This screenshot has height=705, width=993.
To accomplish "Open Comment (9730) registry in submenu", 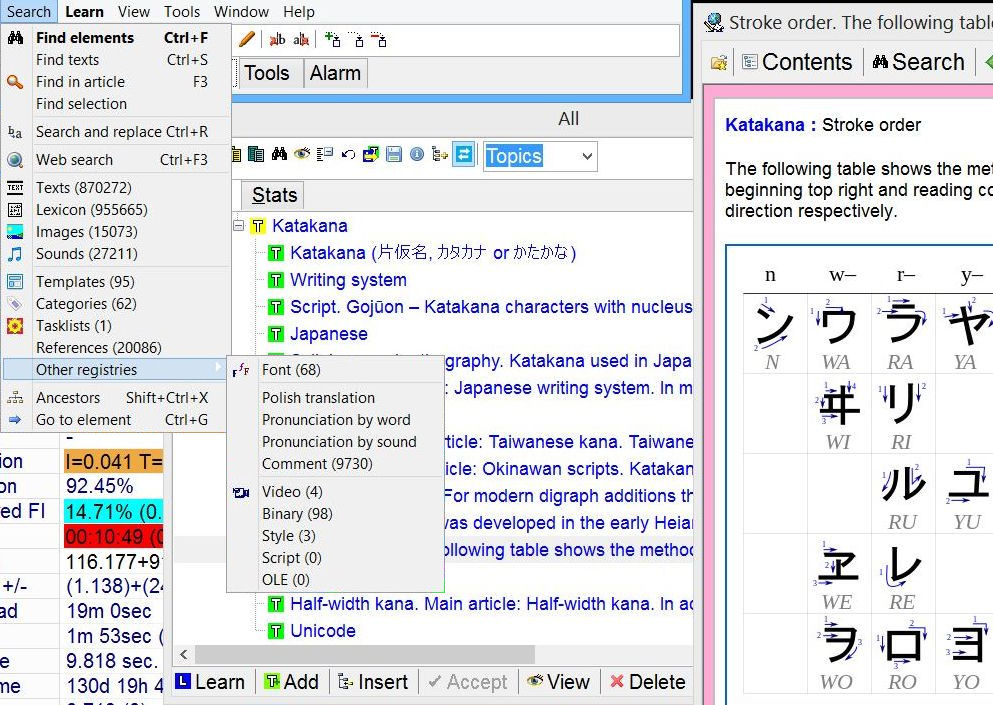I will pos(335,464).
